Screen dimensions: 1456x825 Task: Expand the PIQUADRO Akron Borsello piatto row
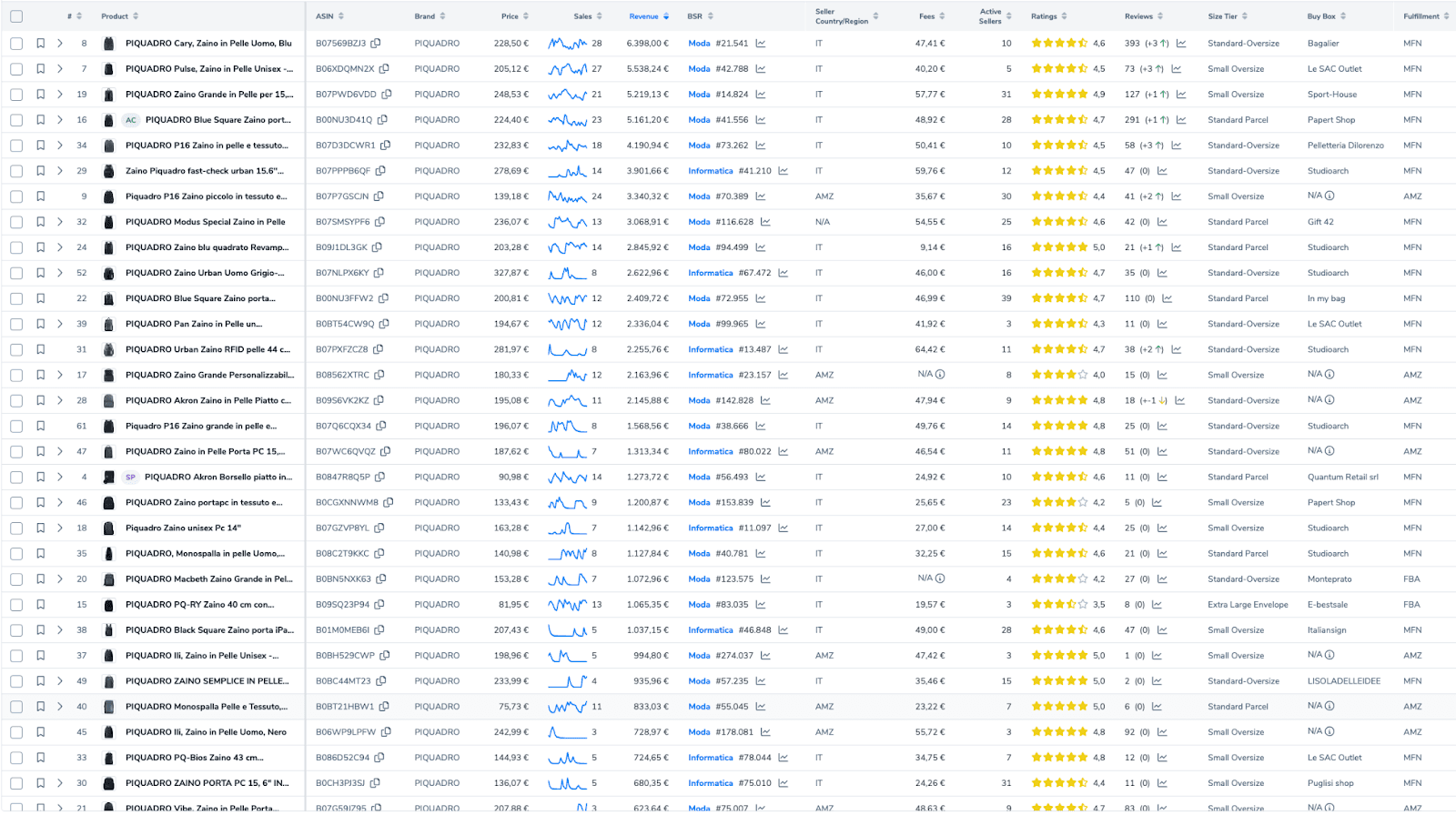click(x=60, y=477)
